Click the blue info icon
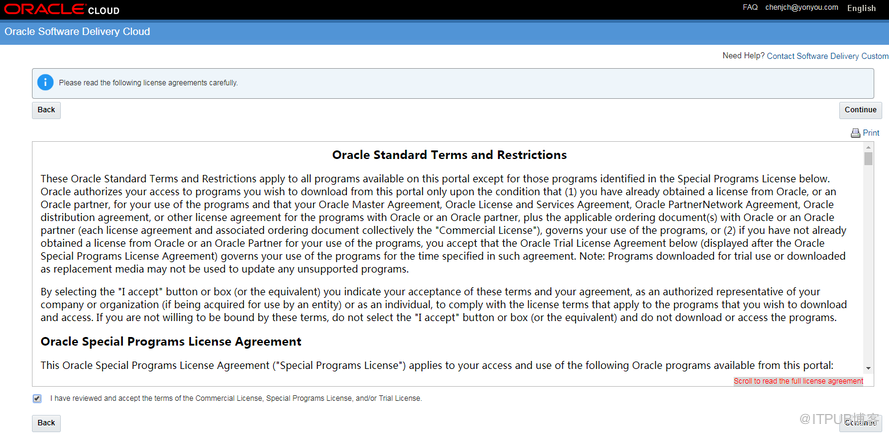 point(45,83)
